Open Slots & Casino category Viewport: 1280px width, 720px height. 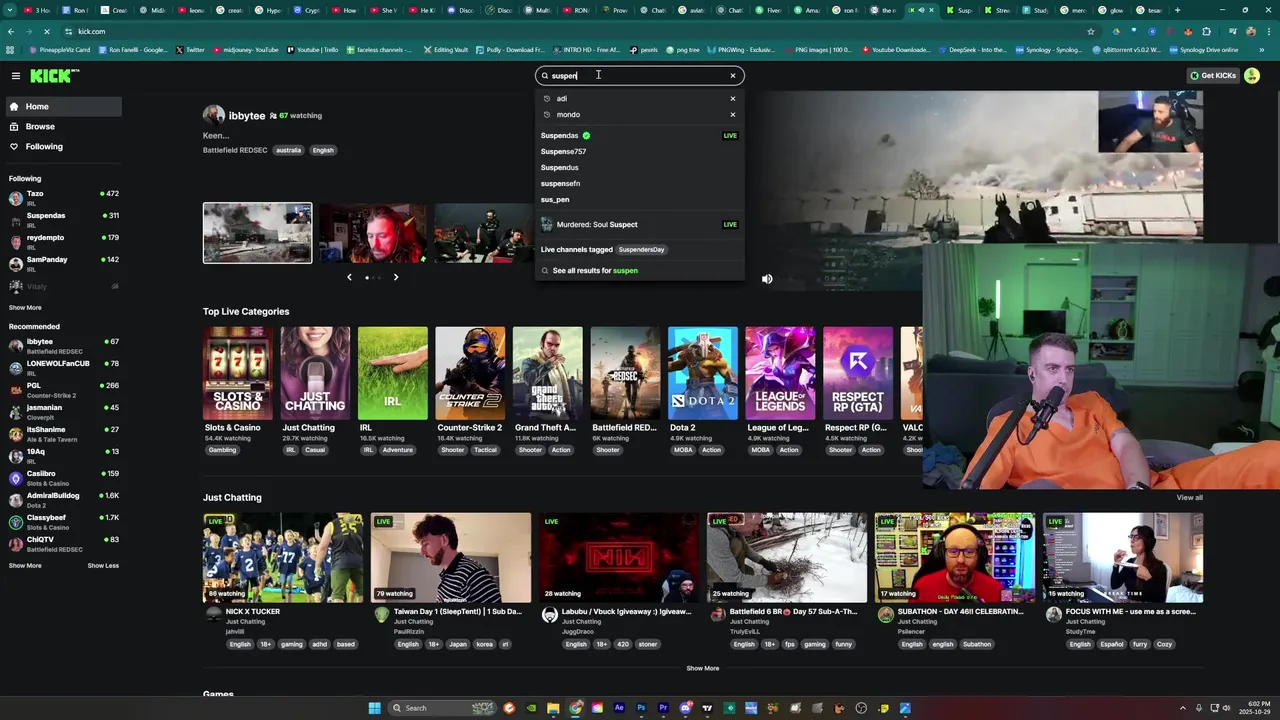coord(238,373)
